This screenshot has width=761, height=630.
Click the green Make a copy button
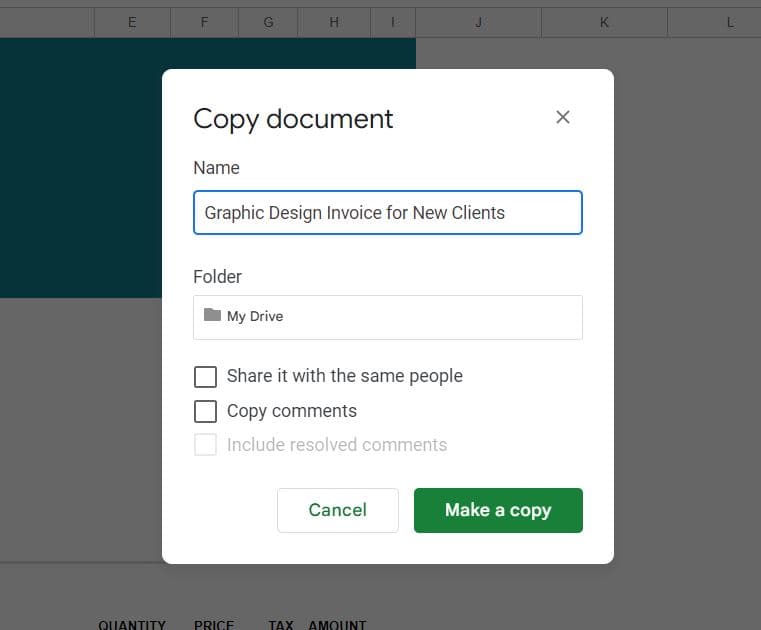pyautogui.click(x=497, y=510)
